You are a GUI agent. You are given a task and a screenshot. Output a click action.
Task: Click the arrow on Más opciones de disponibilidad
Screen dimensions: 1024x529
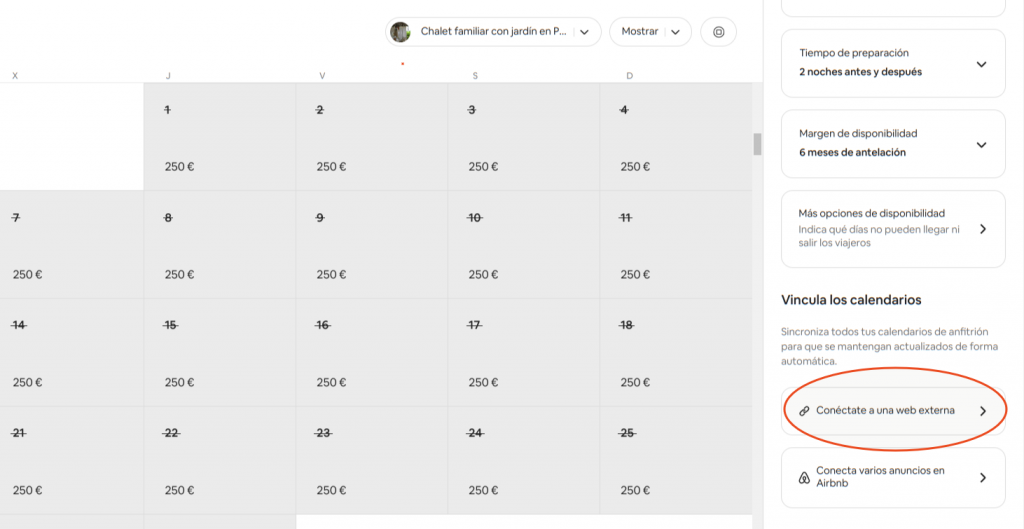(x=982, y=229)
